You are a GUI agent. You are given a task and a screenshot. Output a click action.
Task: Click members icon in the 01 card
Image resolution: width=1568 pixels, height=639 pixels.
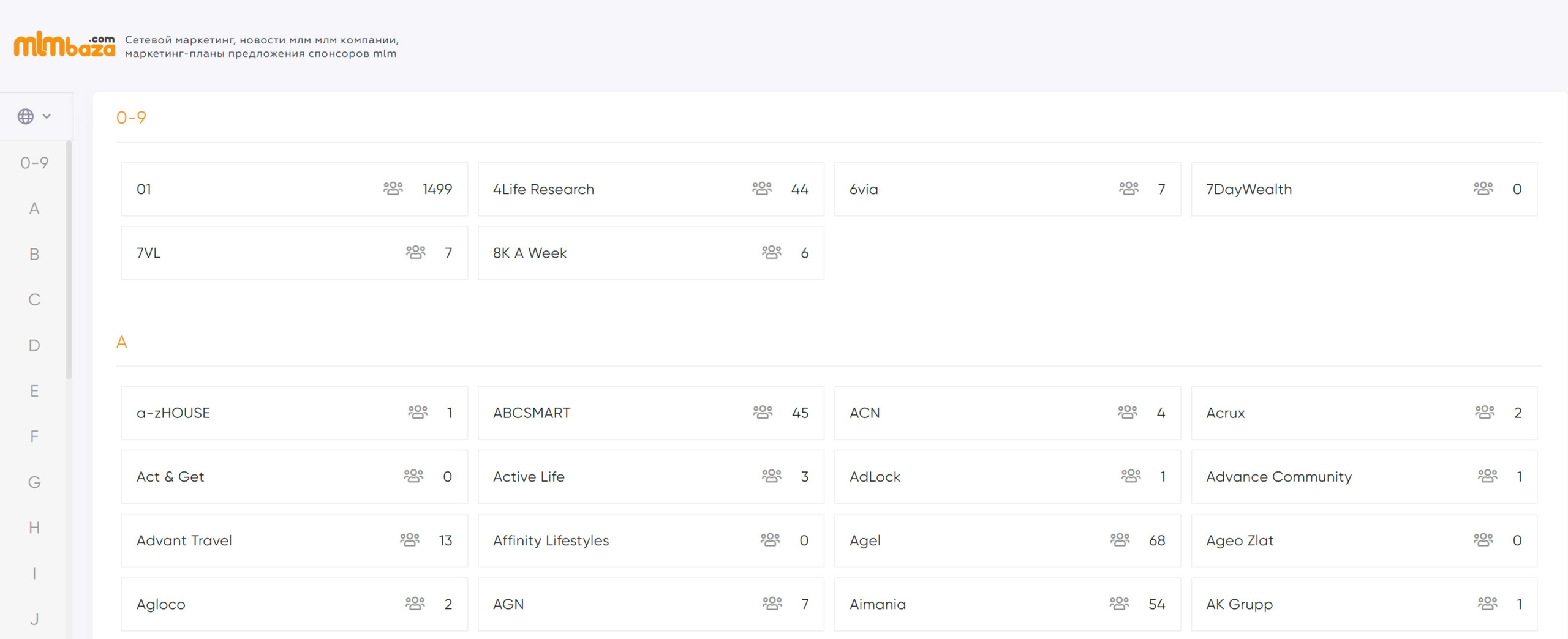click(393, 189)
